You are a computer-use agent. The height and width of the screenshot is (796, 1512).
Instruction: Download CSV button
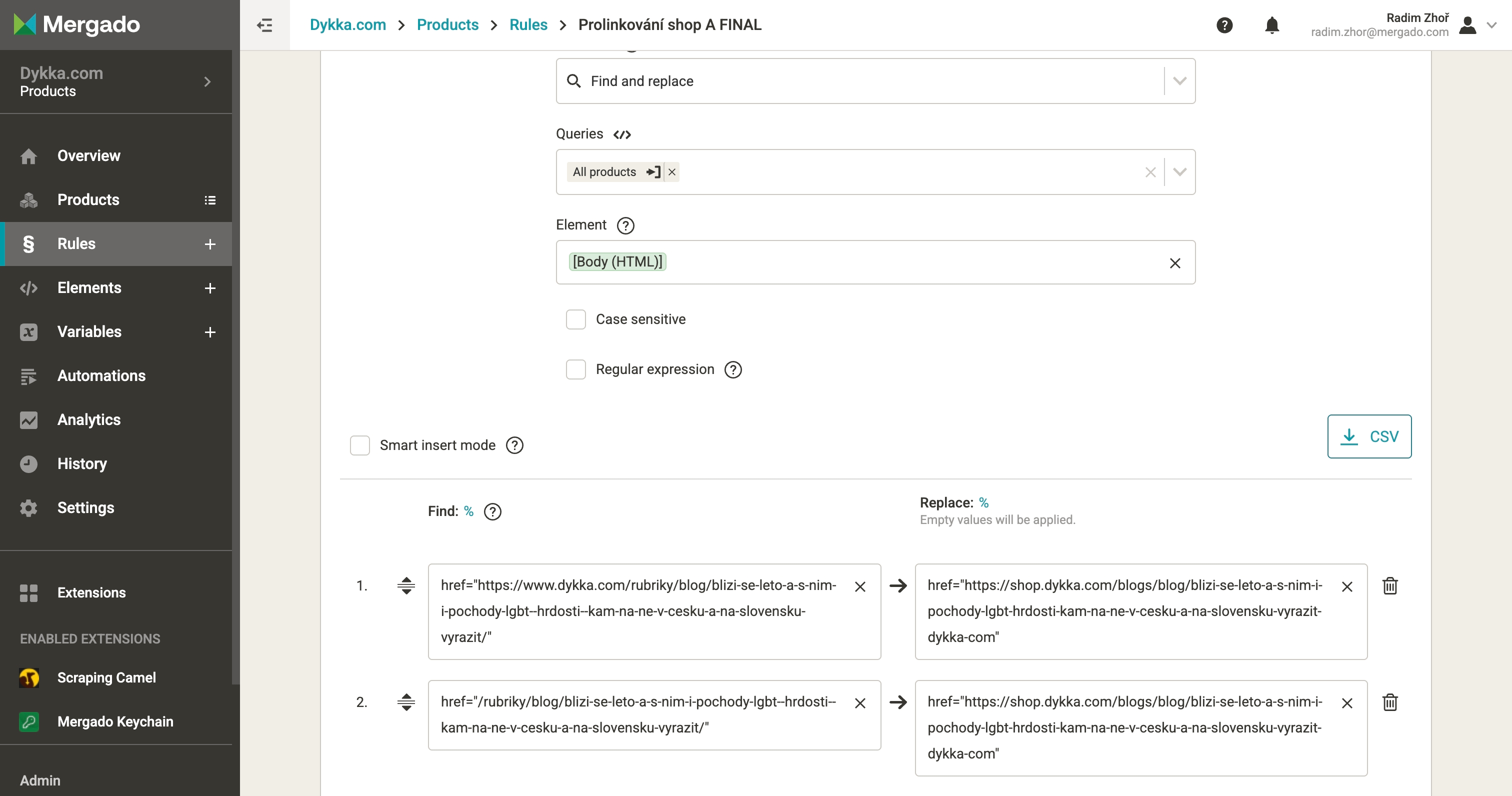[1369, 436]
